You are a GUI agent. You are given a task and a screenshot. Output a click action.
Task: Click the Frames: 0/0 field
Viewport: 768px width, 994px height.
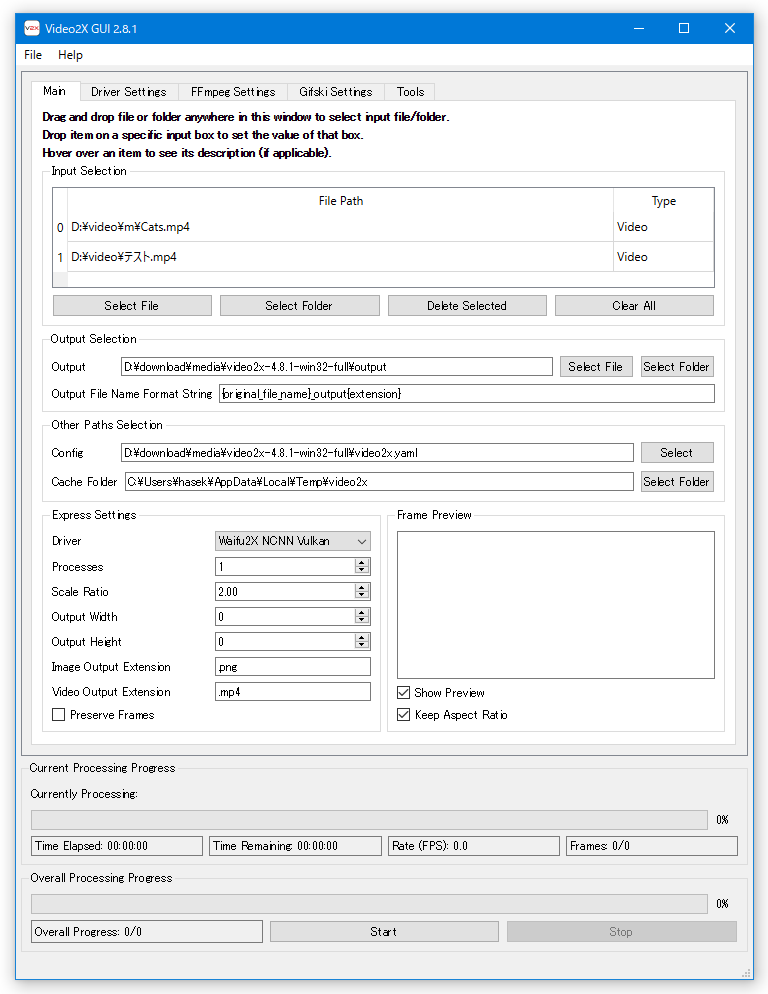[652, 846]
